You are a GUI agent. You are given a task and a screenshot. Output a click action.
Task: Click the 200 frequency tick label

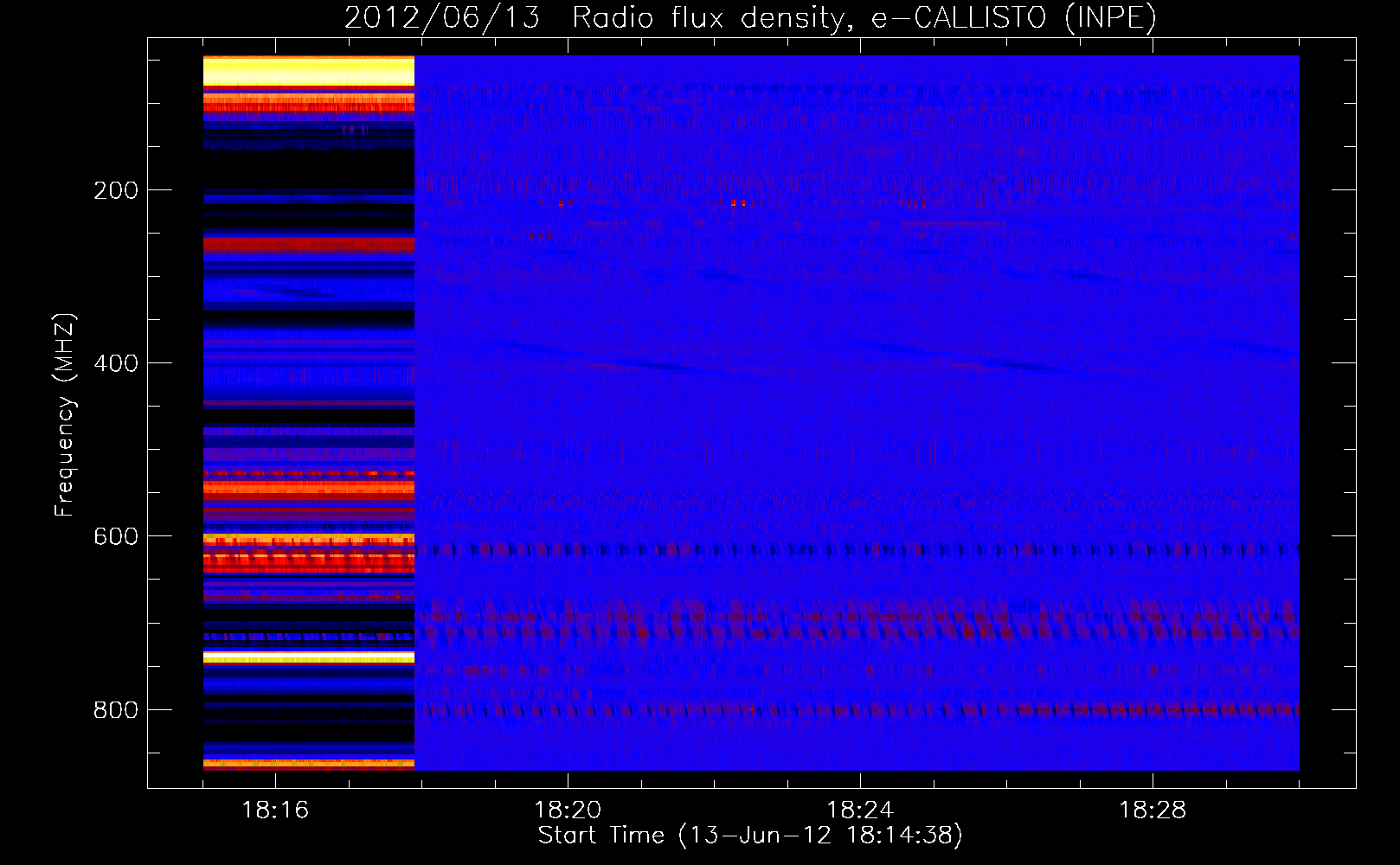tap(116, 190)
